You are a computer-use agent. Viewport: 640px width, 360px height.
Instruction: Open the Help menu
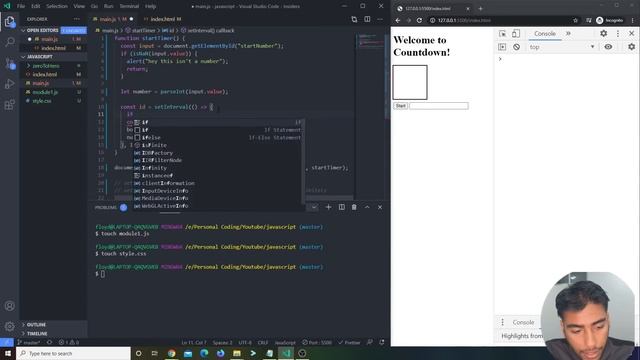tap(151, 6)
